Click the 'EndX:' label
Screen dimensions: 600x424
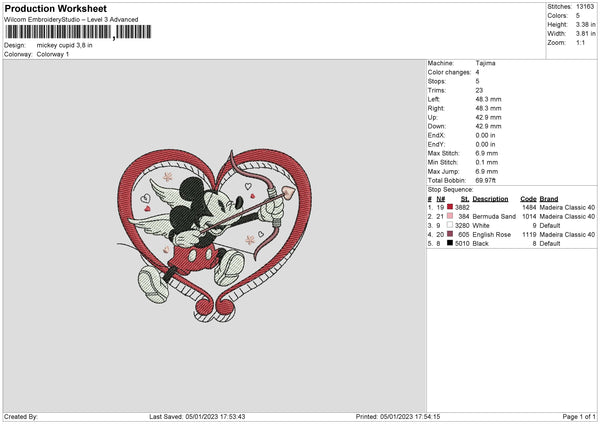point(436,135)
